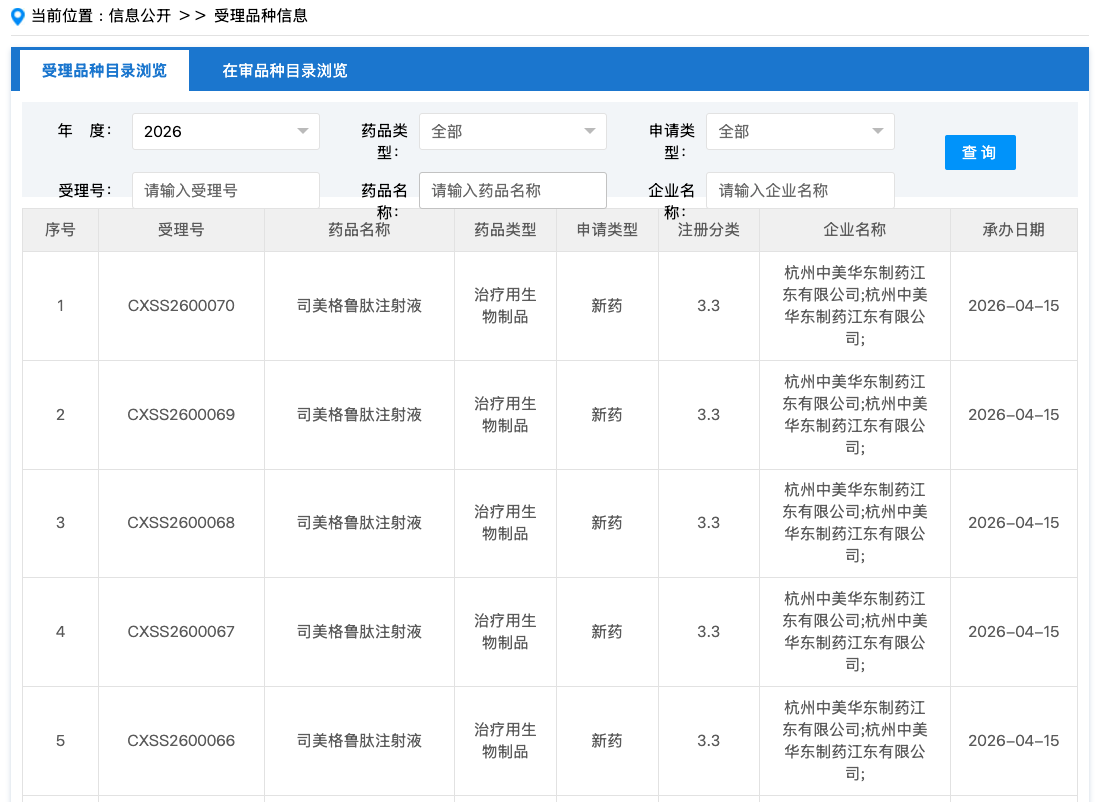The image size is (1102, 802).
Task: Select 受理号 CXSS2600070 in row 1
Action: (181, 306)
